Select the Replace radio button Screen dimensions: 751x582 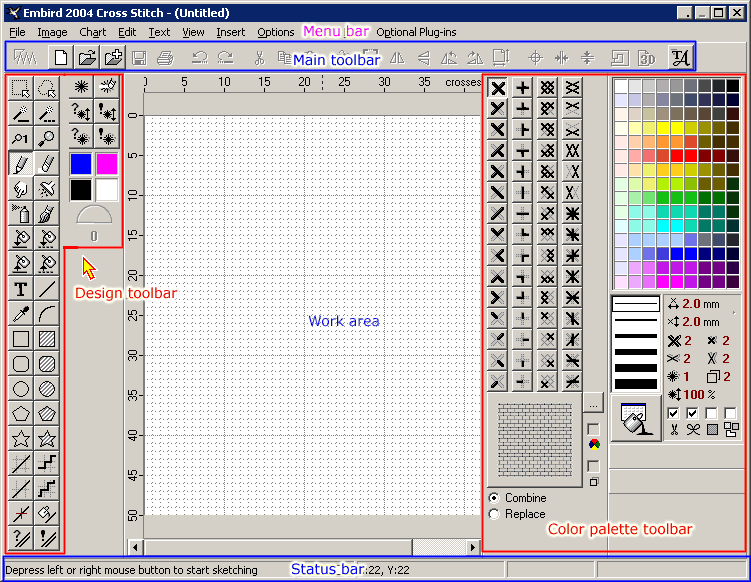[494, 514]
